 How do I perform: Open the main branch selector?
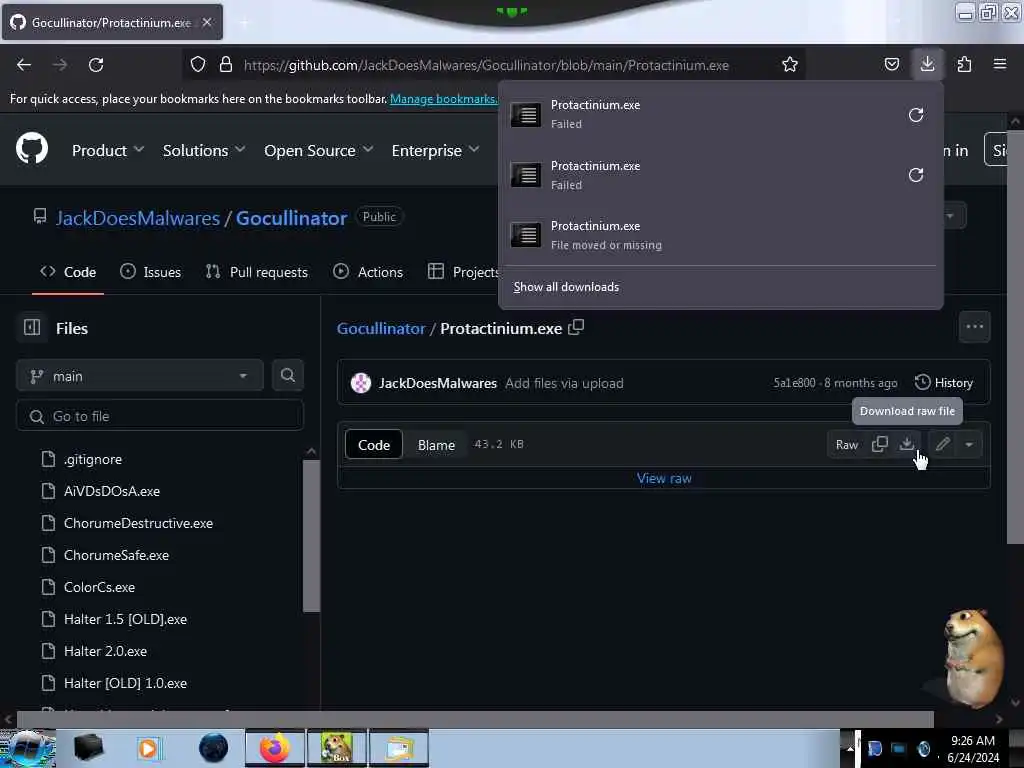tap(140, 376)
